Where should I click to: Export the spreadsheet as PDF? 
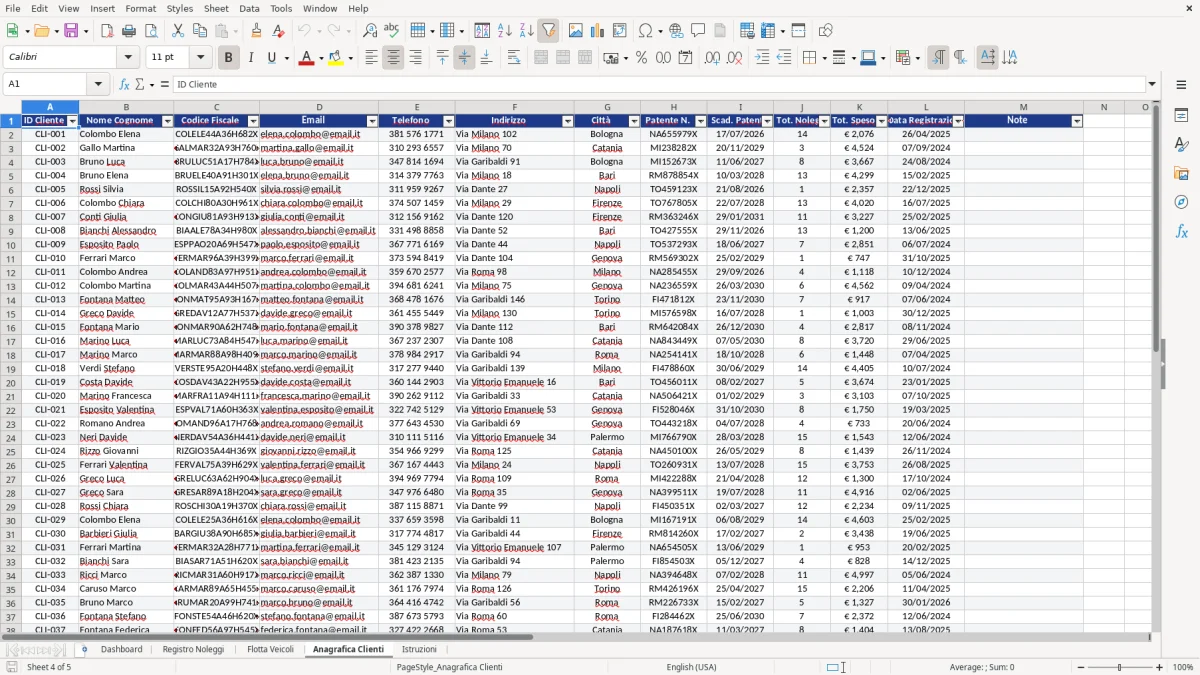click(107, 31)
